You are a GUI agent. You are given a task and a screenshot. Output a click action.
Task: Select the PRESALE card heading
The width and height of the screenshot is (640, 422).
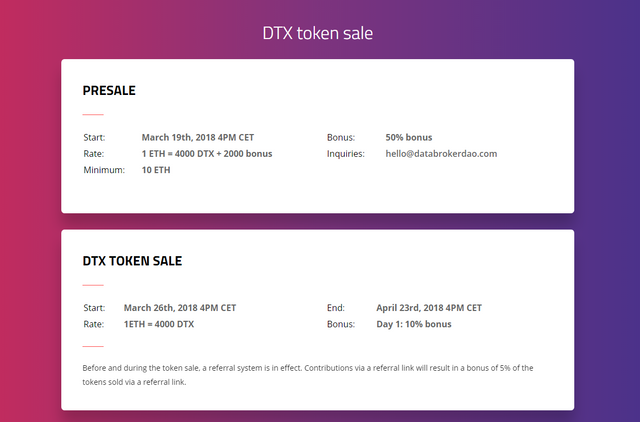[109, 90]
